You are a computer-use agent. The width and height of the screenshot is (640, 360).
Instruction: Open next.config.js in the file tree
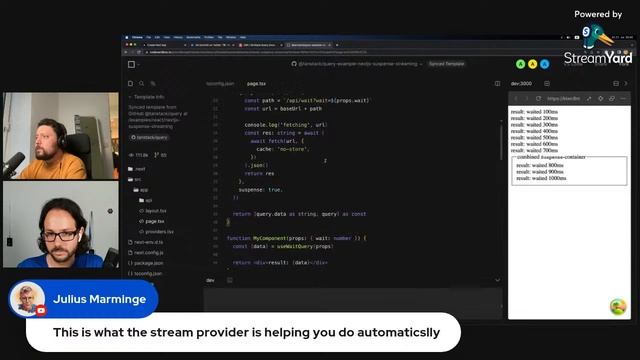point(146,253)
